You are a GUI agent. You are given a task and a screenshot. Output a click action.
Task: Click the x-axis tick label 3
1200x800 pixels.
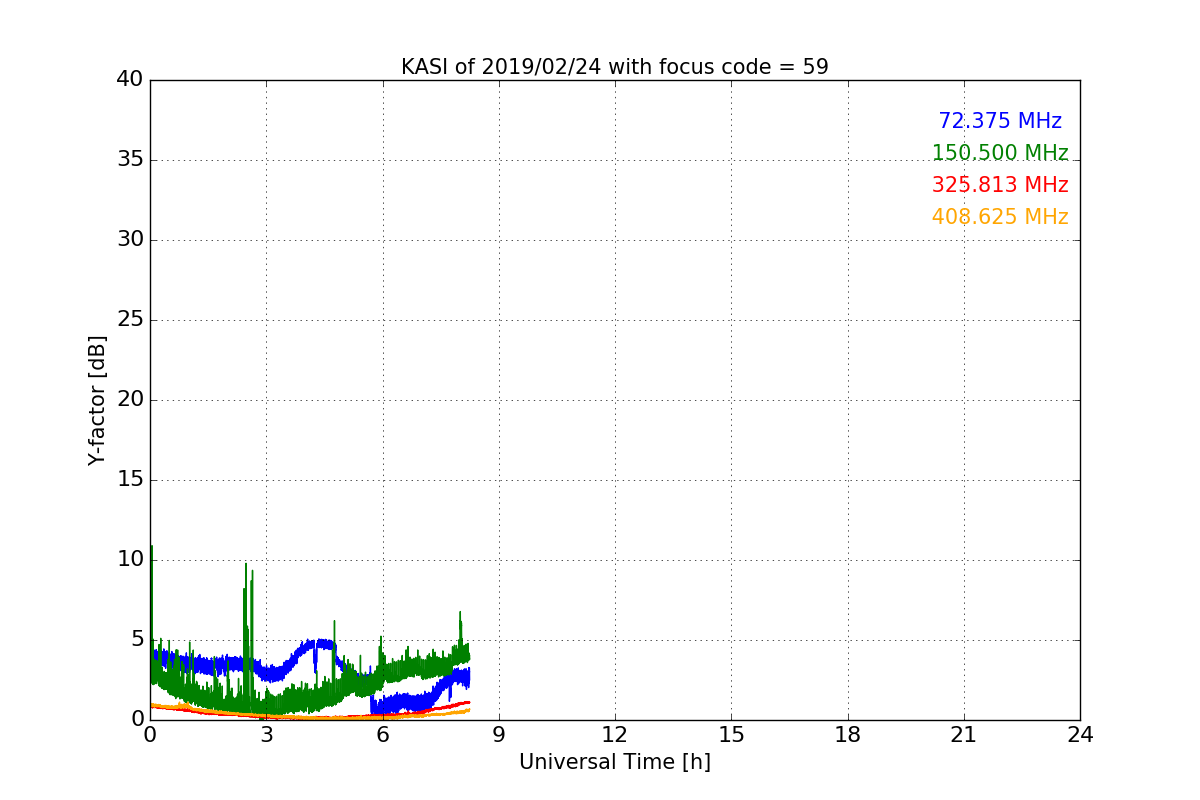266,735
